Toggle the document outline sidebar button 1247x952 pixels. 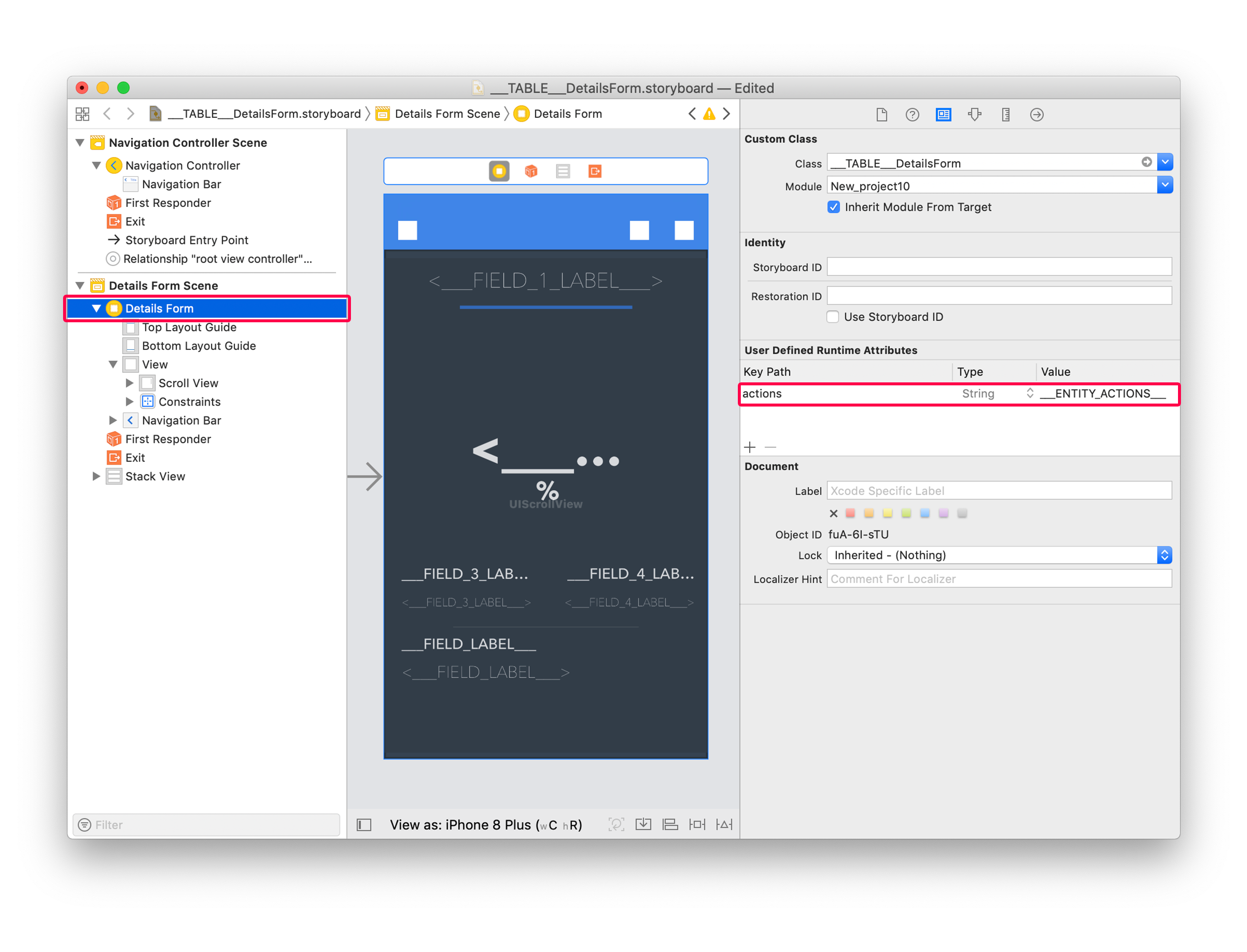pos(364,825)
